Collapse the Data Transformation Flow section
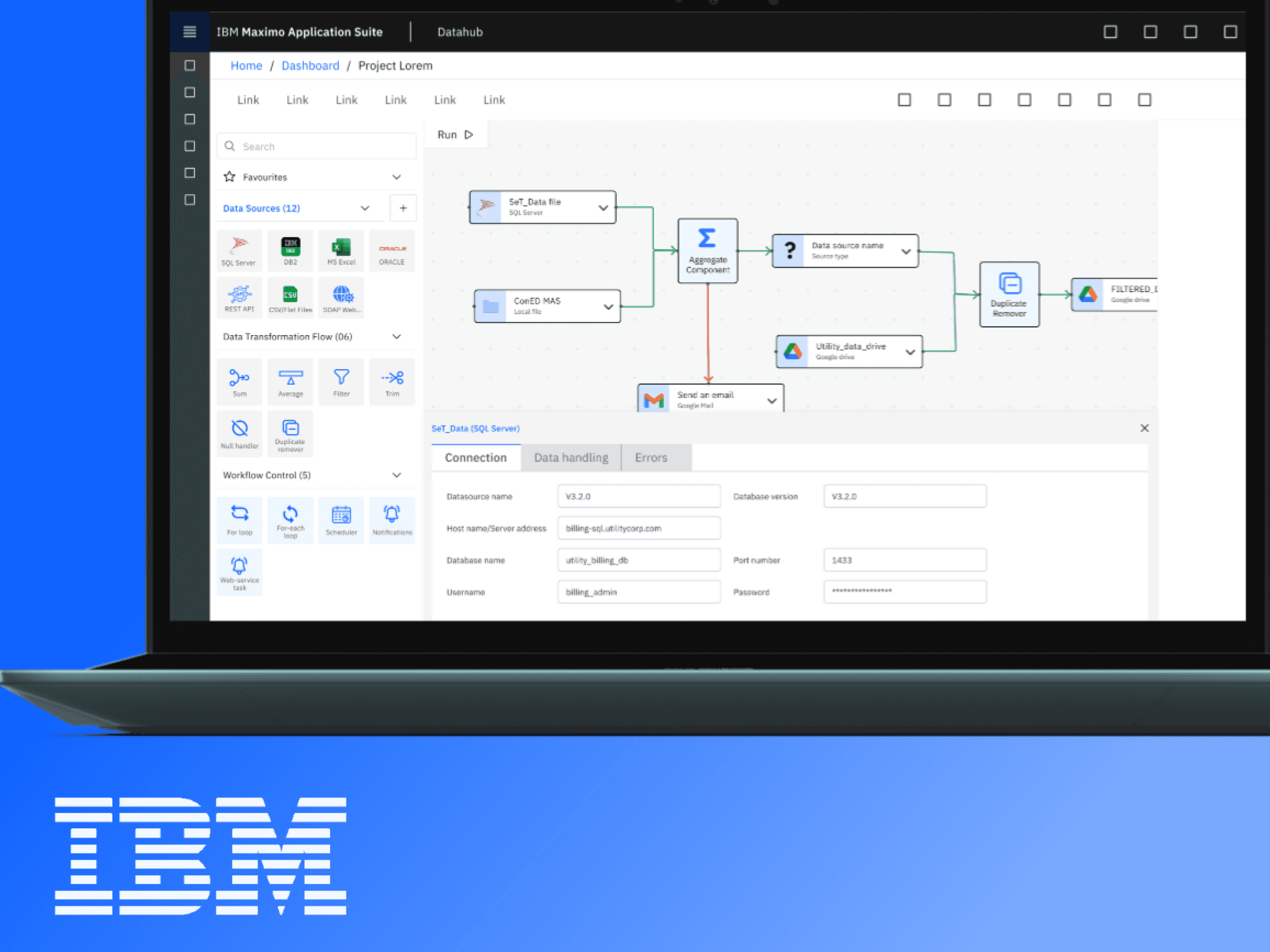The image size is (1270, 952). coord(396,336)
